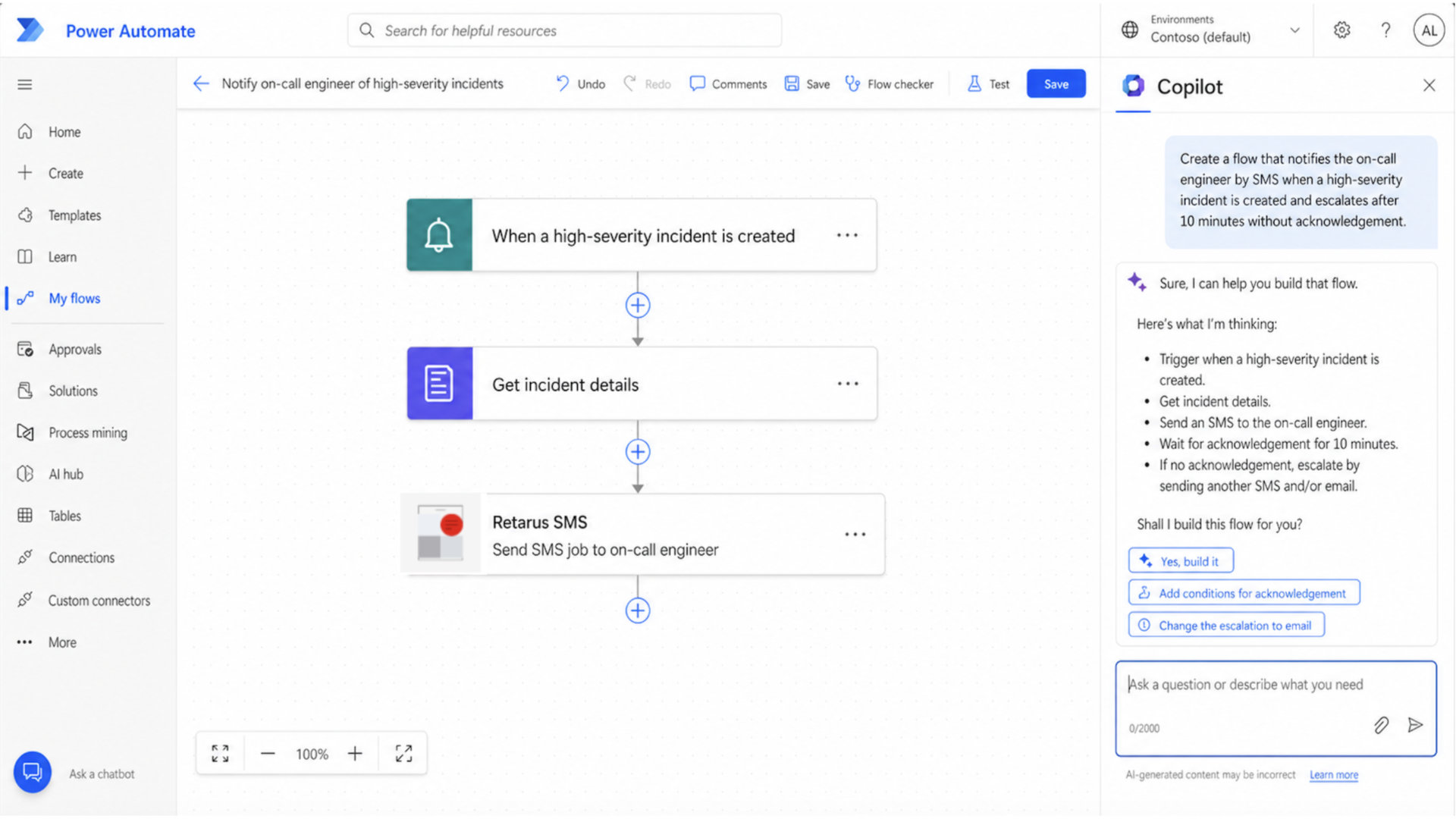Open Create in the sidebar

66,173
